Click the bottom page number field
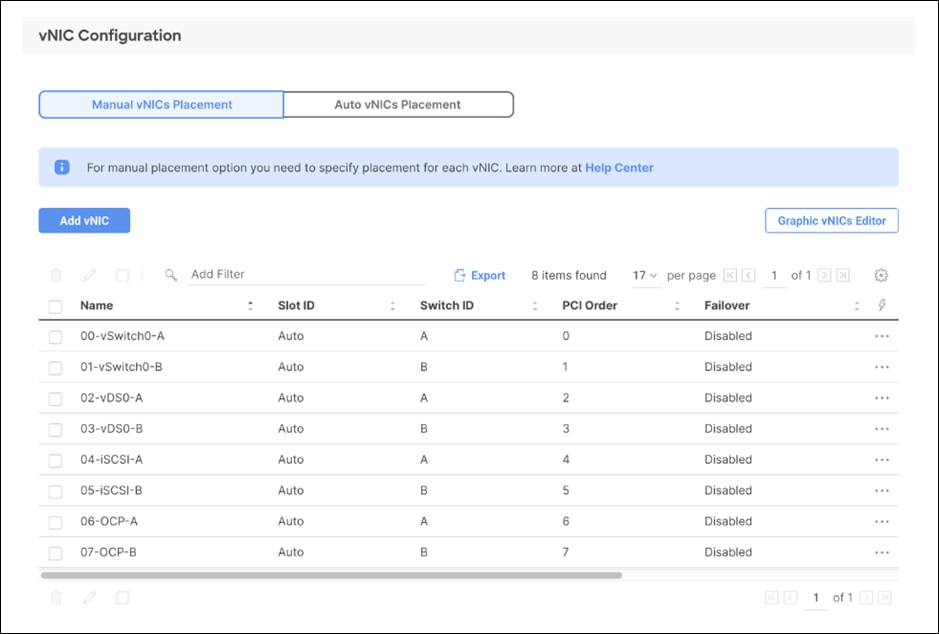 pos(816,597)
